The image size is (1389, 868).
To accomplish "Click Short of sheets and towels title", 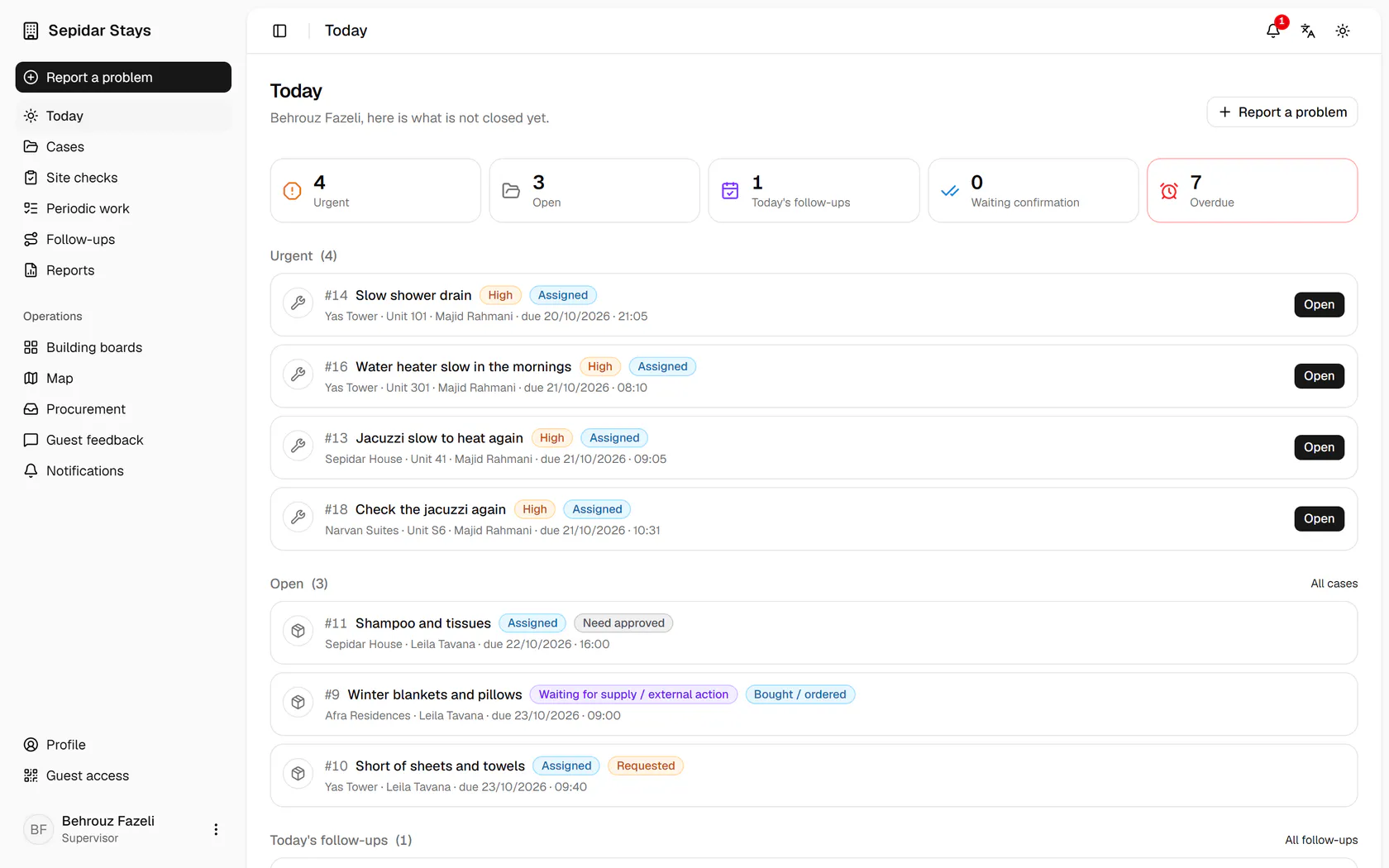I will pos(440,765).
